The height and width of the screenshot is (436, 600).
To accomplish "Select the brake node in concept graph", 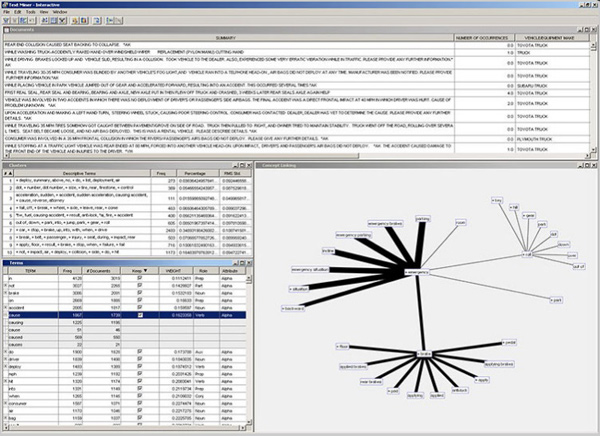I will click(x=424, y=354).
